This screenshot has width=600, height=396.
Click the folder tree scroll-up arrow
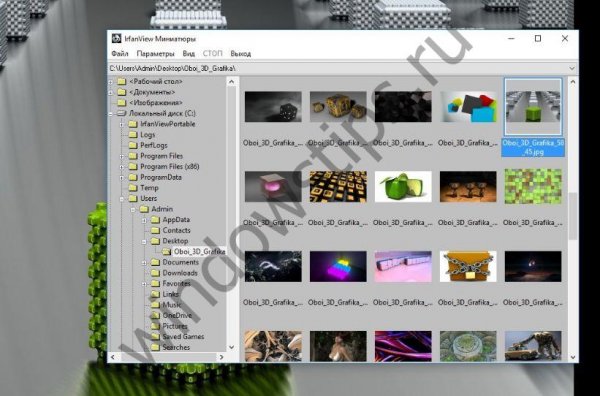click(232, 82)
